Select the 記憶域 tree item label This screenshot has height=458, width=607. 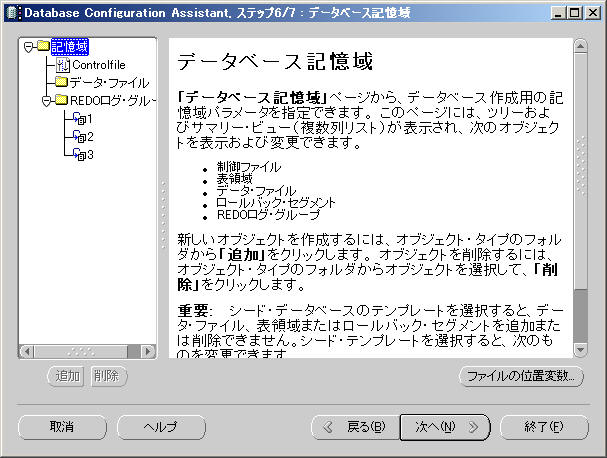click(x=70, y=47)
